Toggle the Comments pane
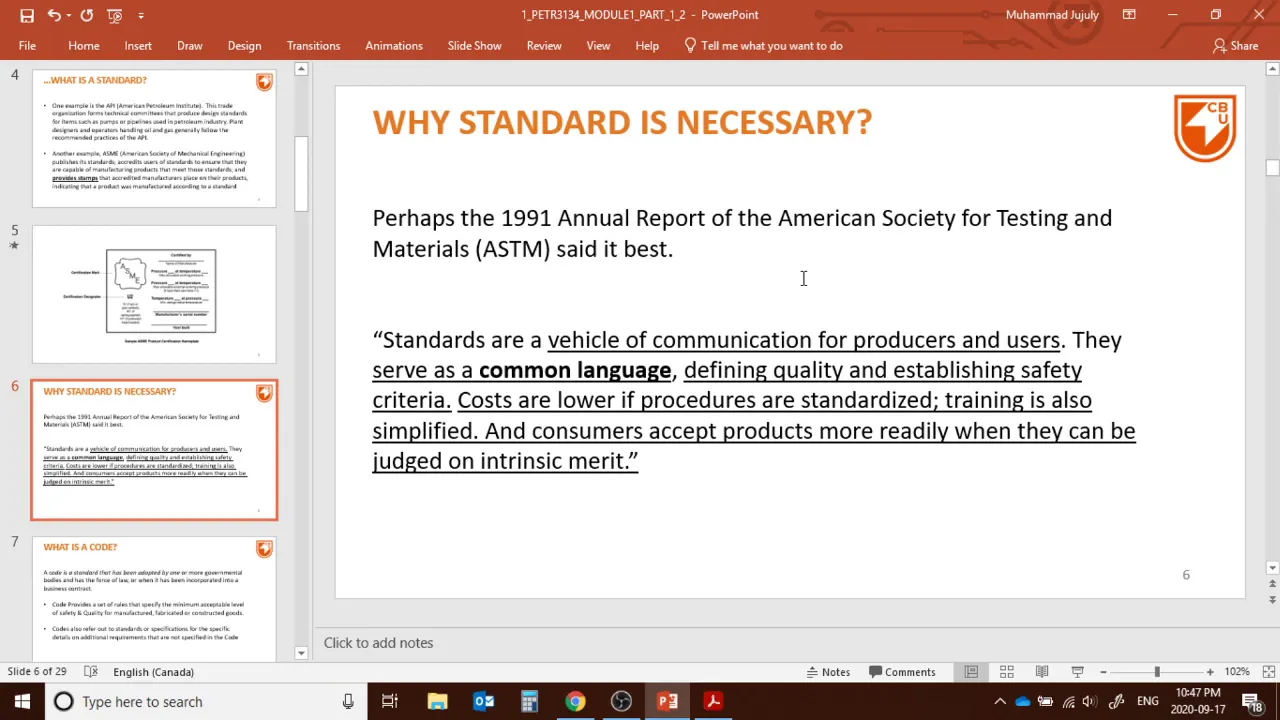Screen dimensions: 1280x720 pos(902,672)
